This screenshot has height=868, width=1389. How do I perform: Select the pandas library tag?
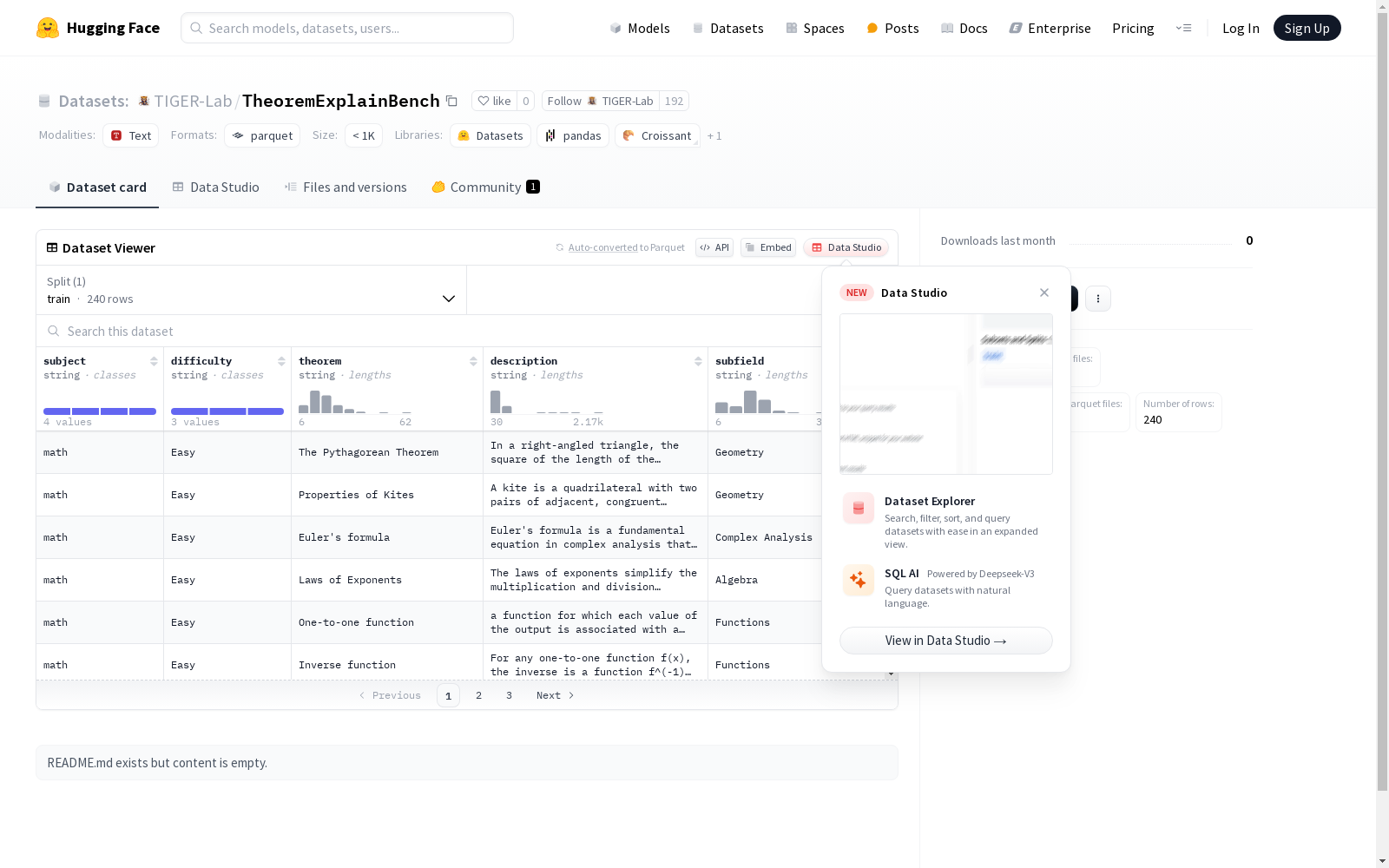tap(573, 135)
